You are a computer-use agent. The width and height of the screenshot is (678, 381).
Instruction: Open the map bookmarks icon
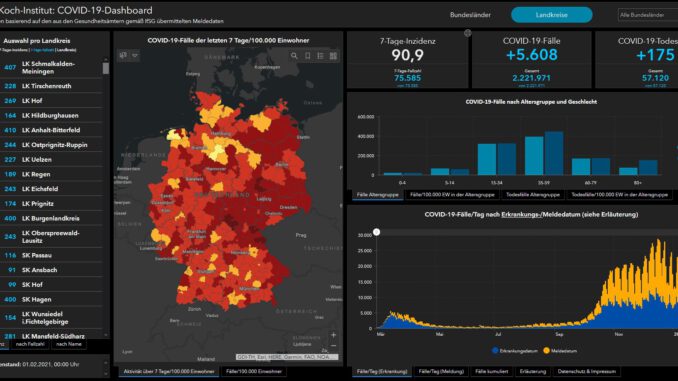307,56
